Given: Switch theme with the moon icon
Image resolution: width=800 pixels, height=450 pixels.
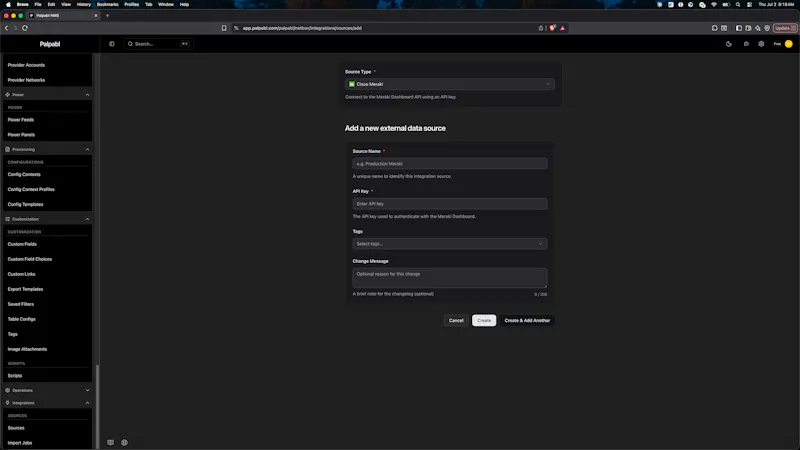Looking at the screenshot, I should point(729,44).
